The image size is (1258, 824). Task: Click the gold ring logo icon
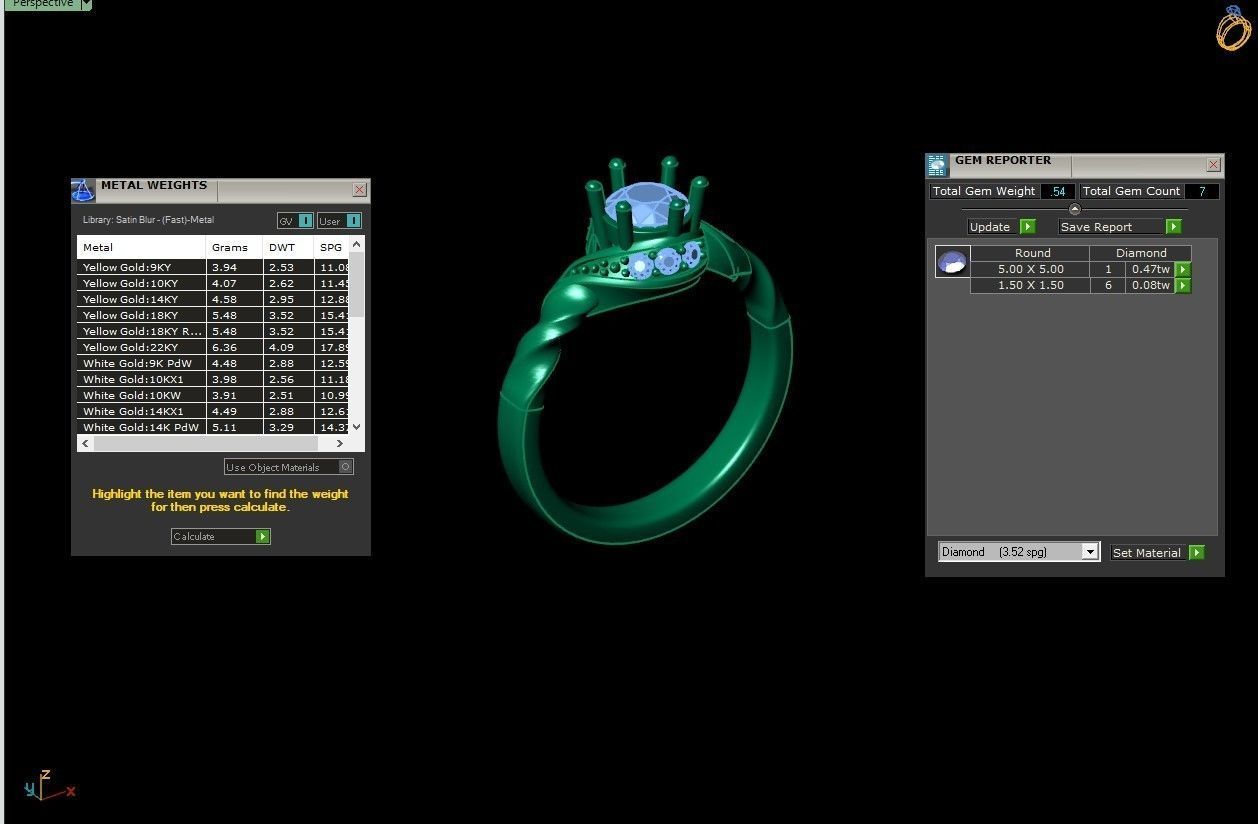coord(1232,27)
